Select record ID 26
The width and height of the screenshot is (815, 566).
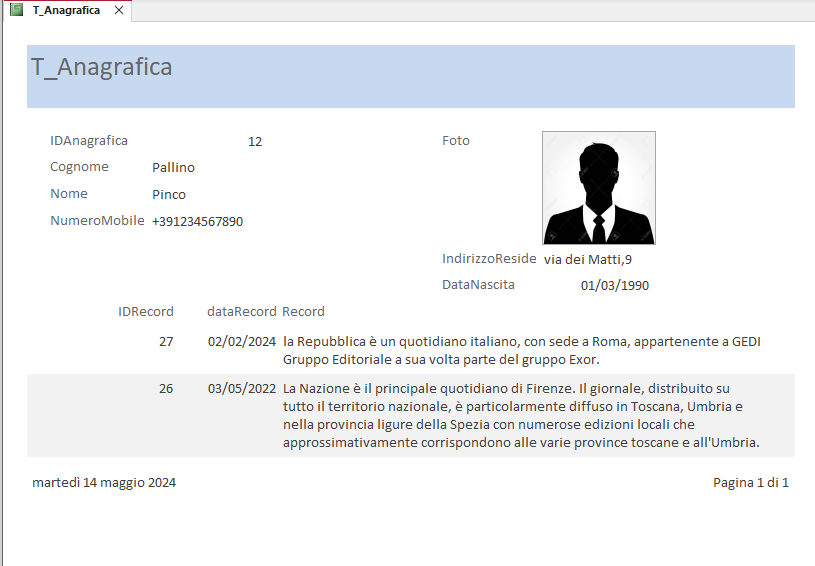tap(166, 388)
